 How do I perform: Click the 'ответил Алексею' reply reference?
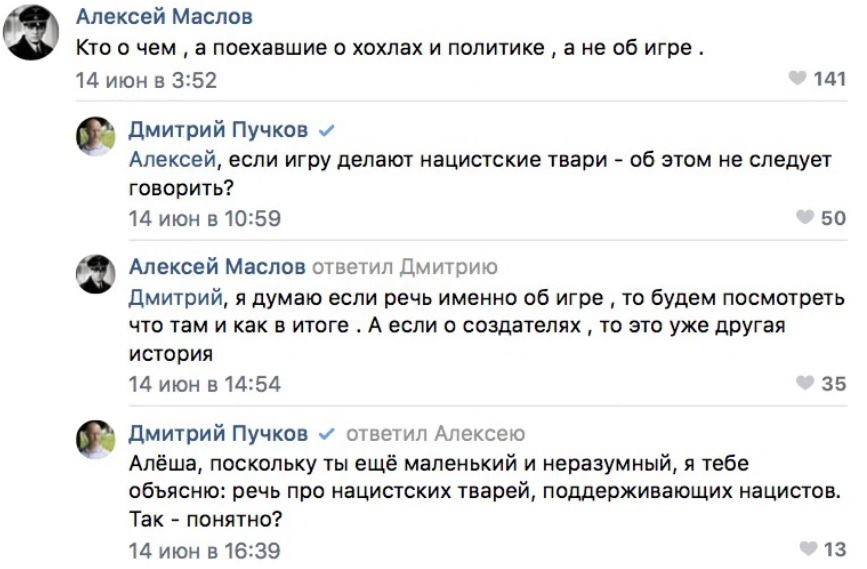(435, 434)
